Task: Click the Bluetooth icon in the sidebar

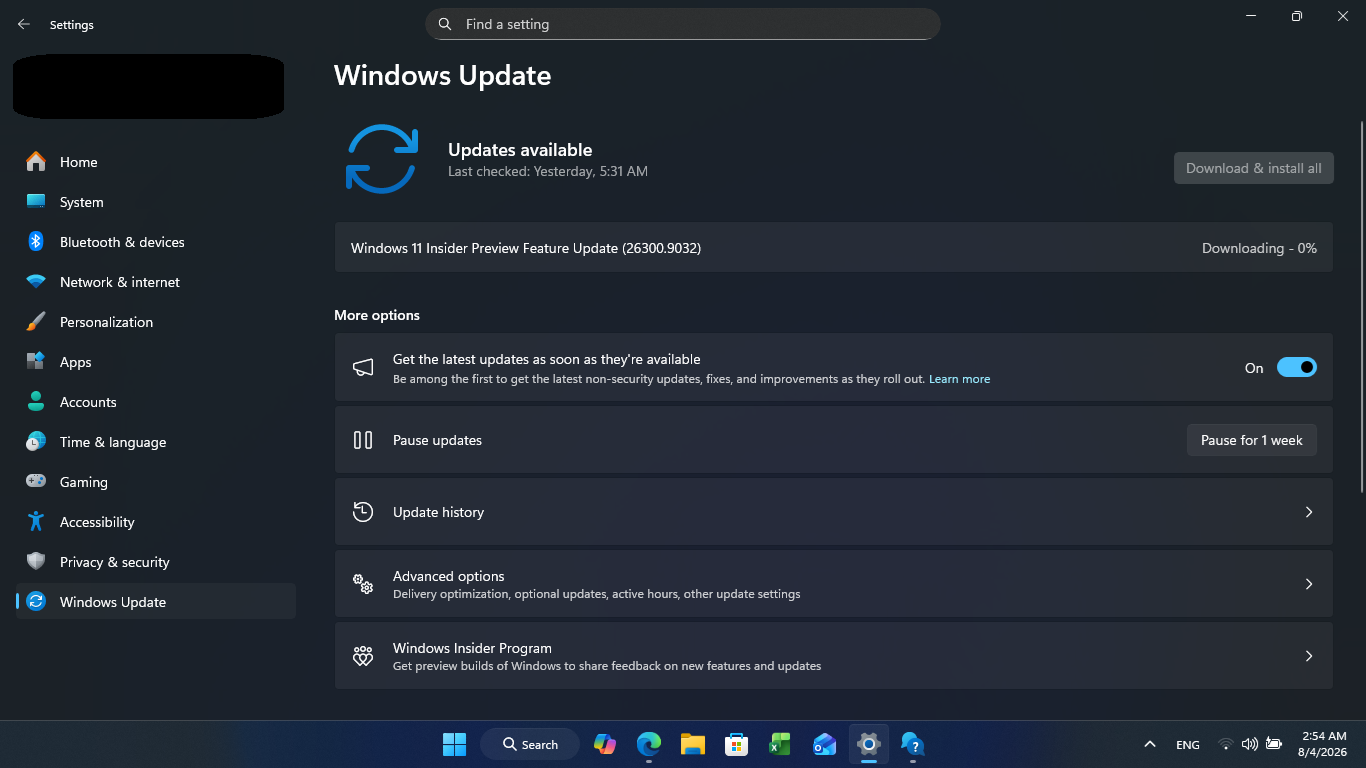Action: point(36,242)
